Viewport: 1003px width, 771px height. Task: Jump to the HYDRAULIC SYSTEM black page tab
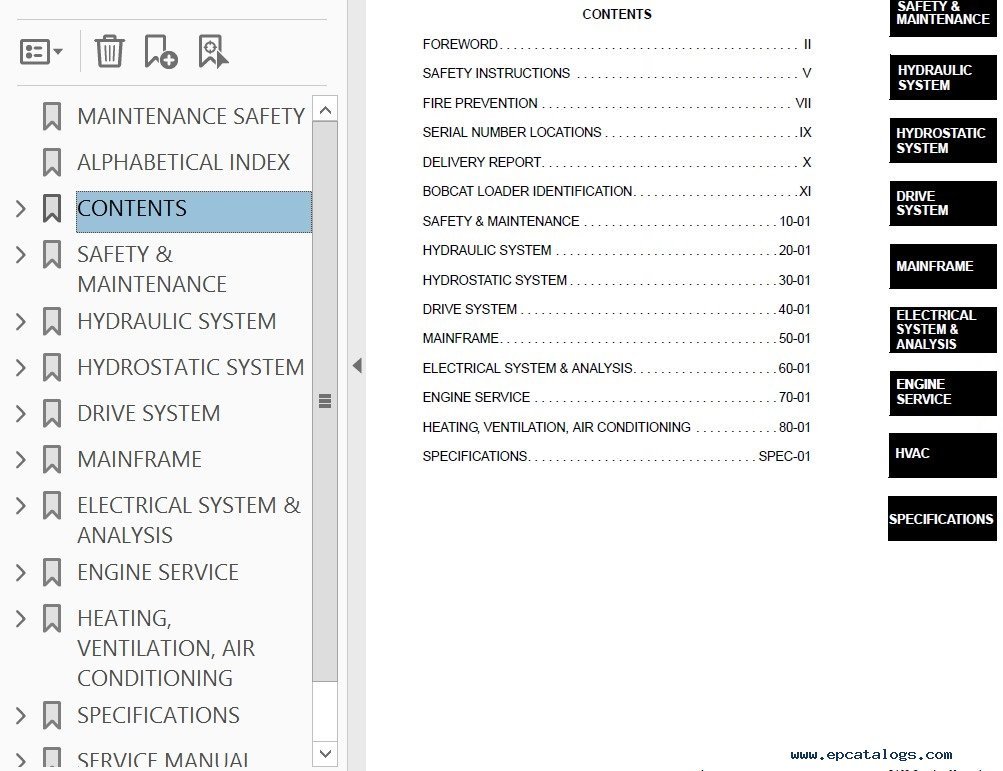942,78
